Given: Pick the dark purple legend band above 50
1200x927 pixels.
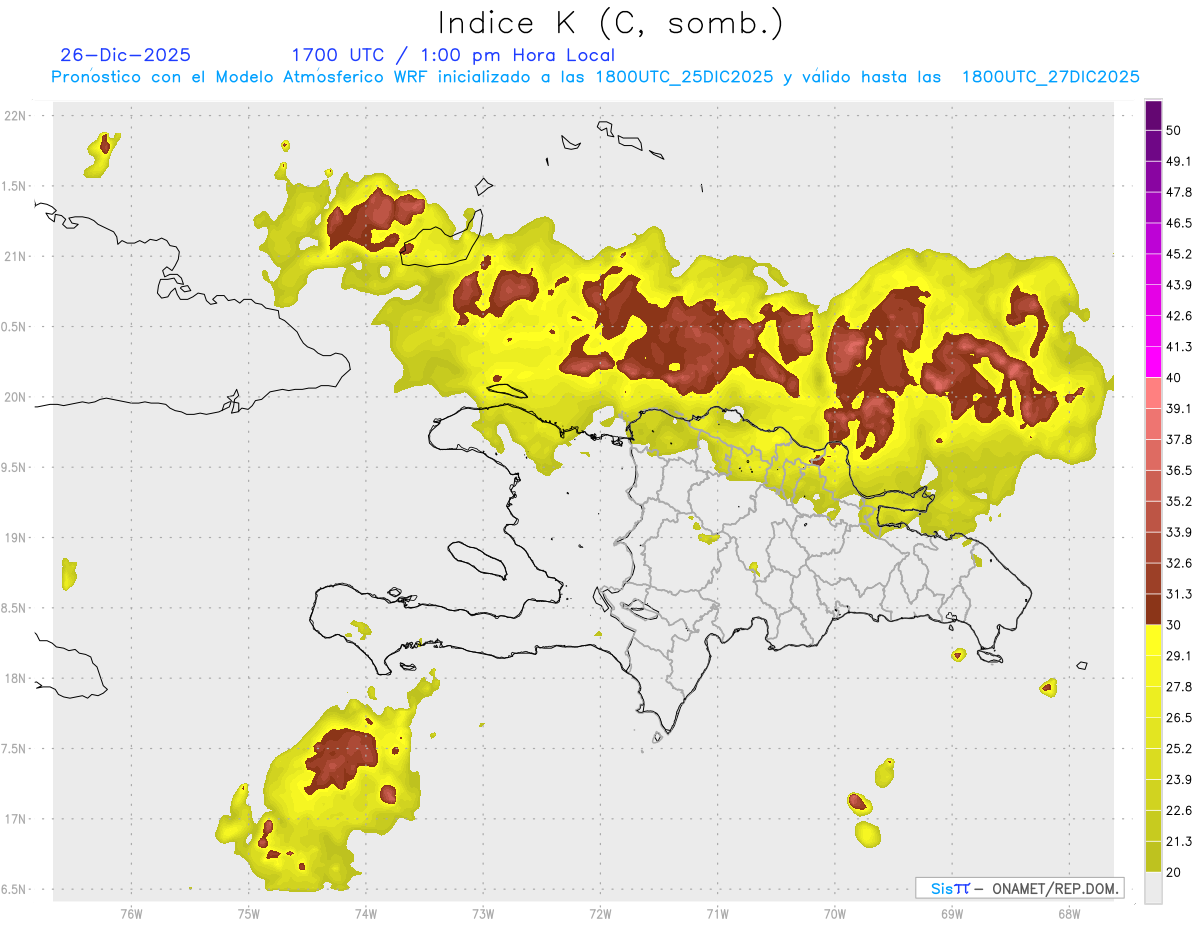Looking at the screenshot, I should 1153,115.
